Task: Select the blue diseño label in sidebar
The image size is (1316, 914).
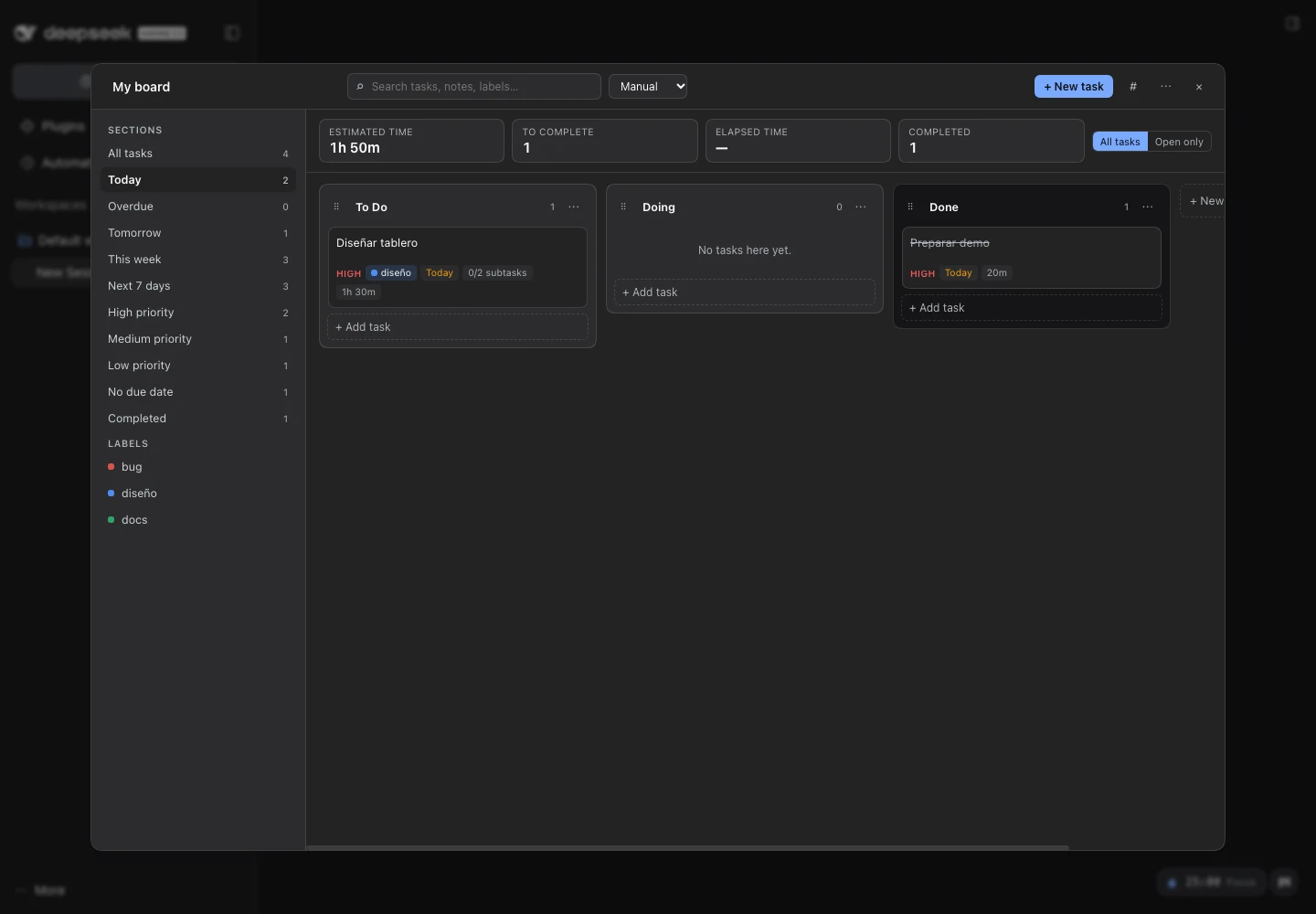Action: pyautogui.click(x=198, y=494)
